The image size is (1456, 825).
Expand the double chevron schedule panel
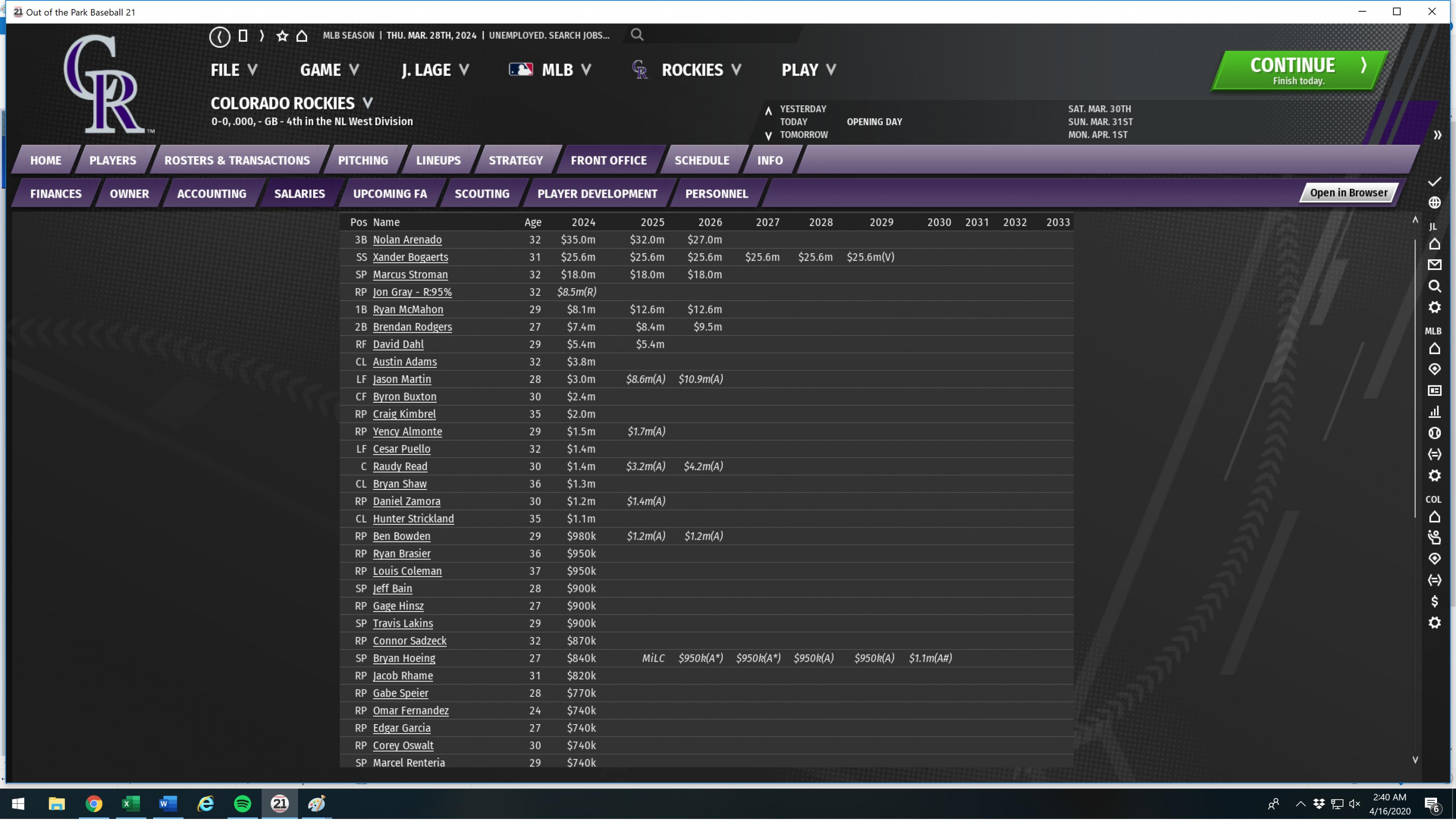point(1437,135)
